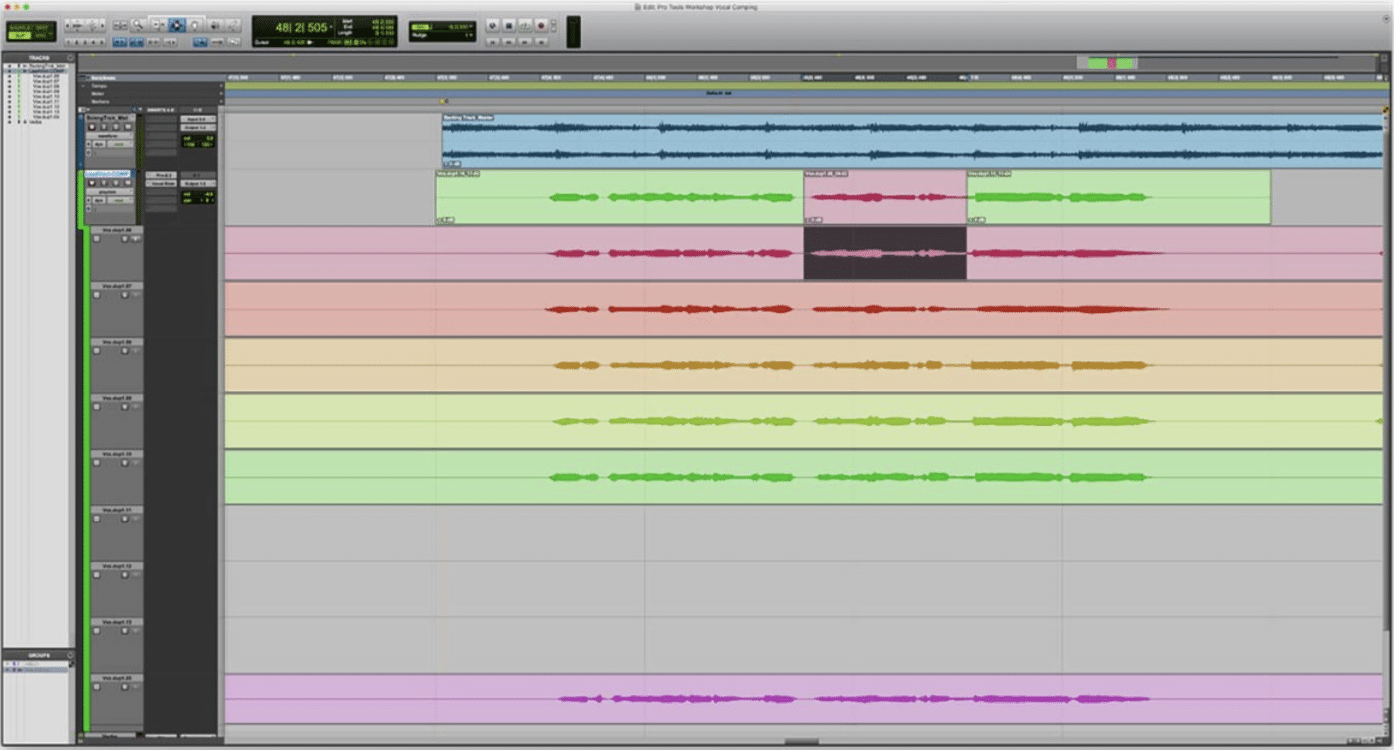The image size is (1394, 750).
Task: Enable Shuffle edit mode
Action: pos(19,26)
